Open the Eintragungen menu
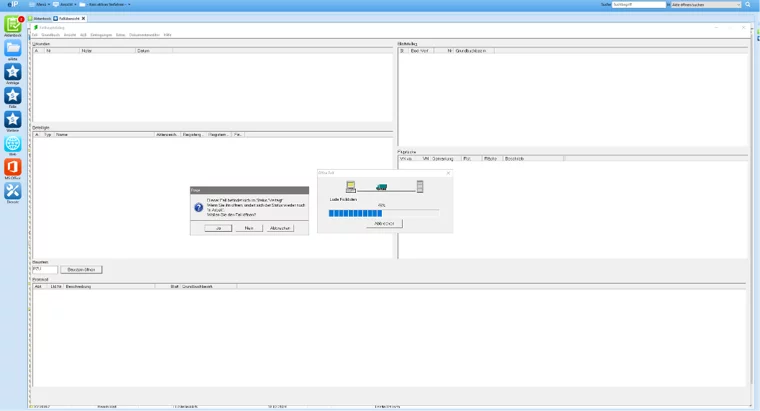This screenshot has width=760, height=411. point(102,35)
